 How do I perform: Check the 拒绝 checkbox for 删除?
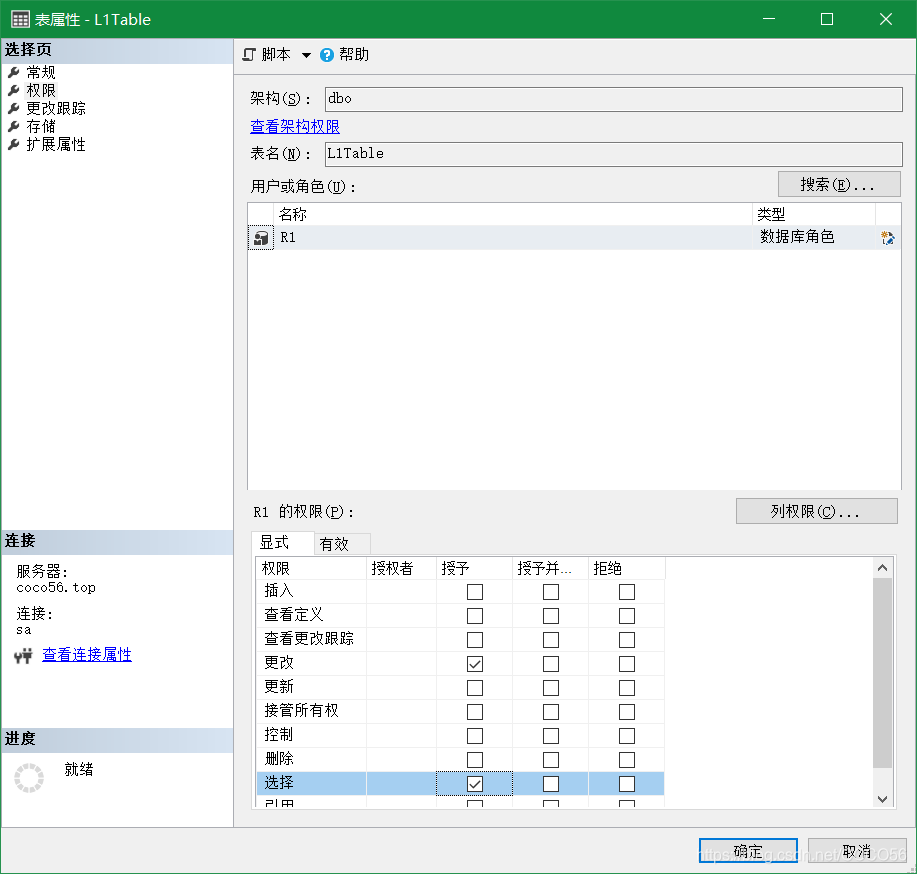coord(627,759)
